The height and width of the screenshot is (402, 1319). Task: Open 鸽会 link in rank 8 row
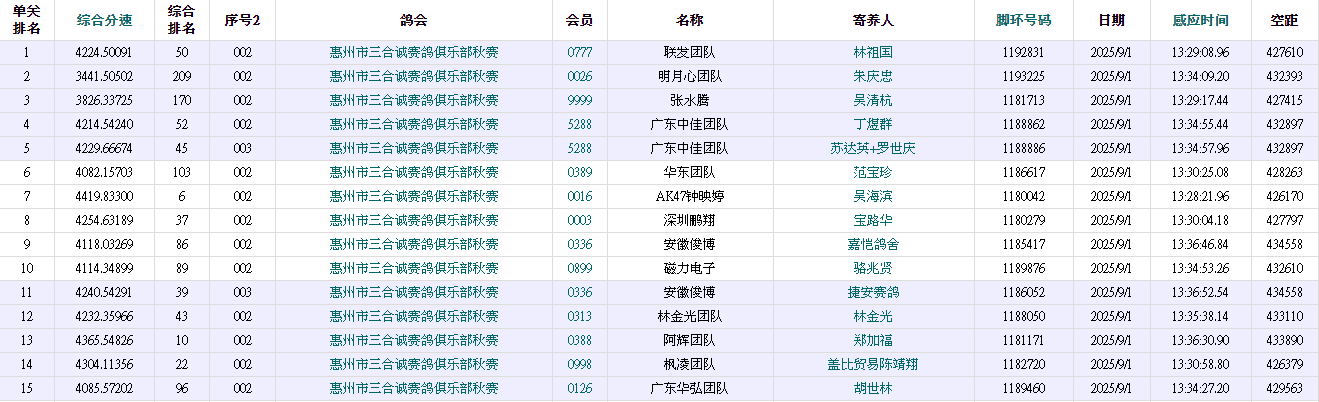[413, 220]
